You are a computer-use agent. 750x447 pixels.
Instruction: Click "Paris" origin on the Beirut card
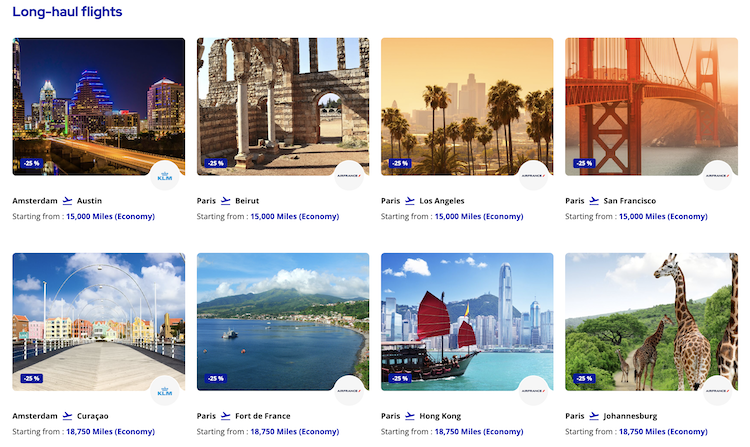pos(206,201)
